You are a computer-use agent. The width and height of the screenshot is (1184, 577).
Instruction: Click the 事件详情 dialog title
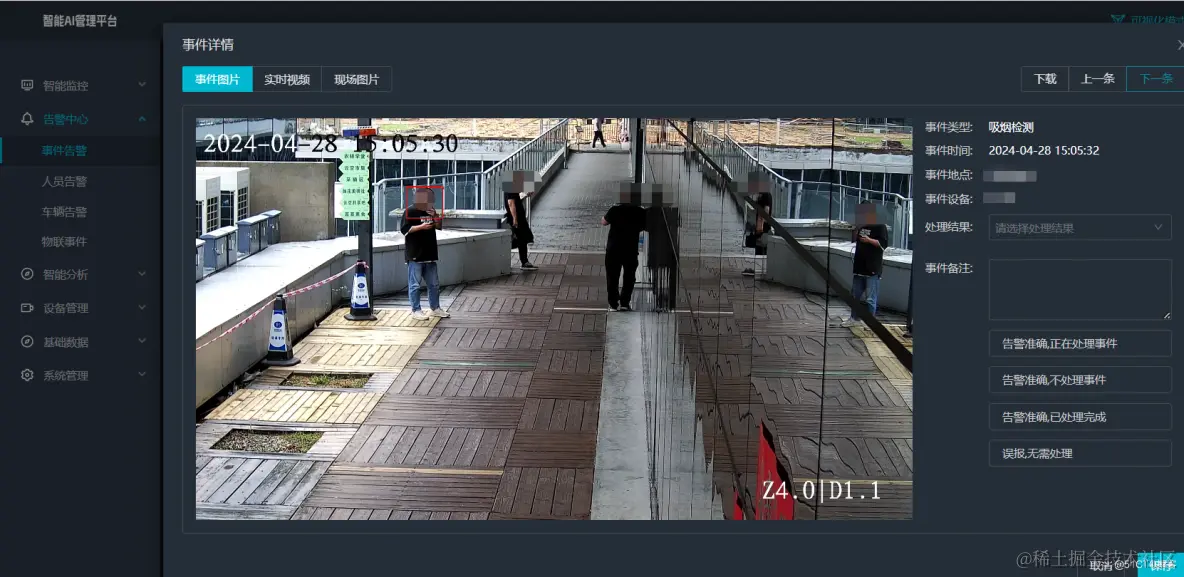pyautogui.click(x=208, y=45)
